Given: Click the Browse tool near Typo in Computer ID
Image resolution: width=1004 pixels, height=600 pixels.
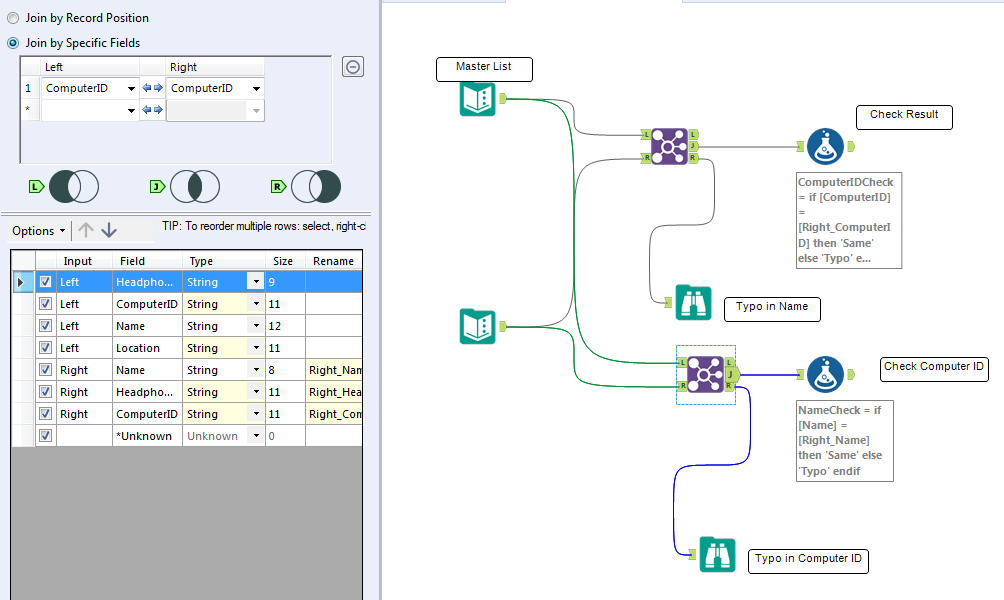Looking at the screenshot, I should coord(717,553).
